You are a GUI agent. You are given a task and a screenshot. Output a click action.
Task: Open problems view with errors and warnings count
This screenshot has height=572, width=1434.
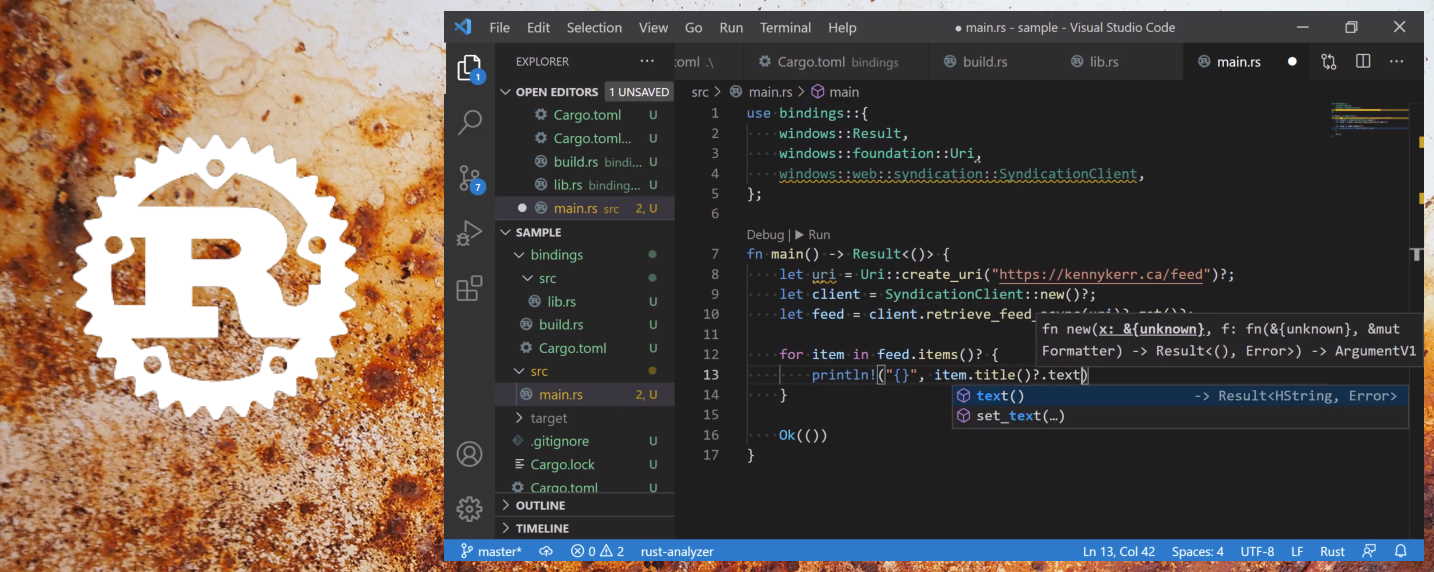point(597,551)
